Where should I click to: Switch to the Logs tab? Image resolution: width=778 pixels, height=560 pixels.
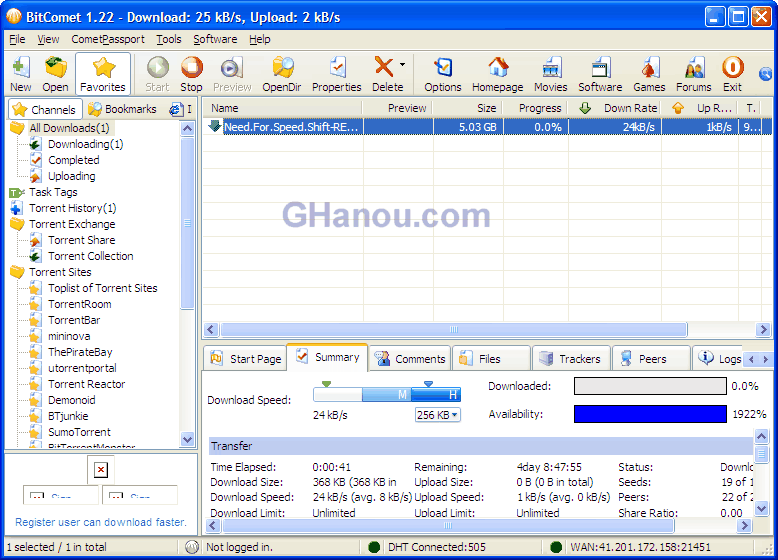click(719, 359)
